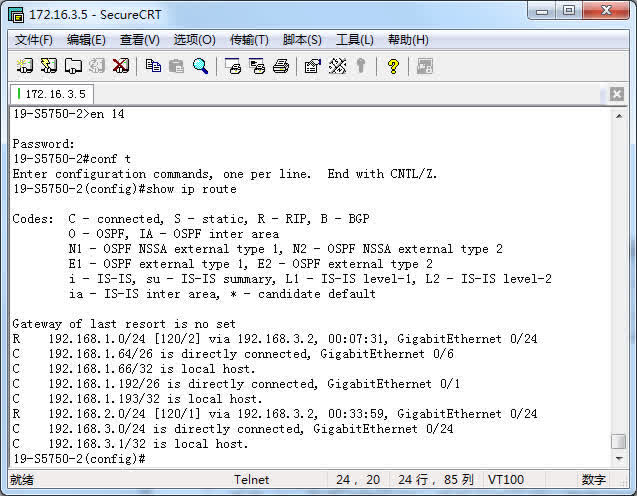Open the 选项(O) menu
This screenshot has width=637, height=496.
(x=194, y=40)
